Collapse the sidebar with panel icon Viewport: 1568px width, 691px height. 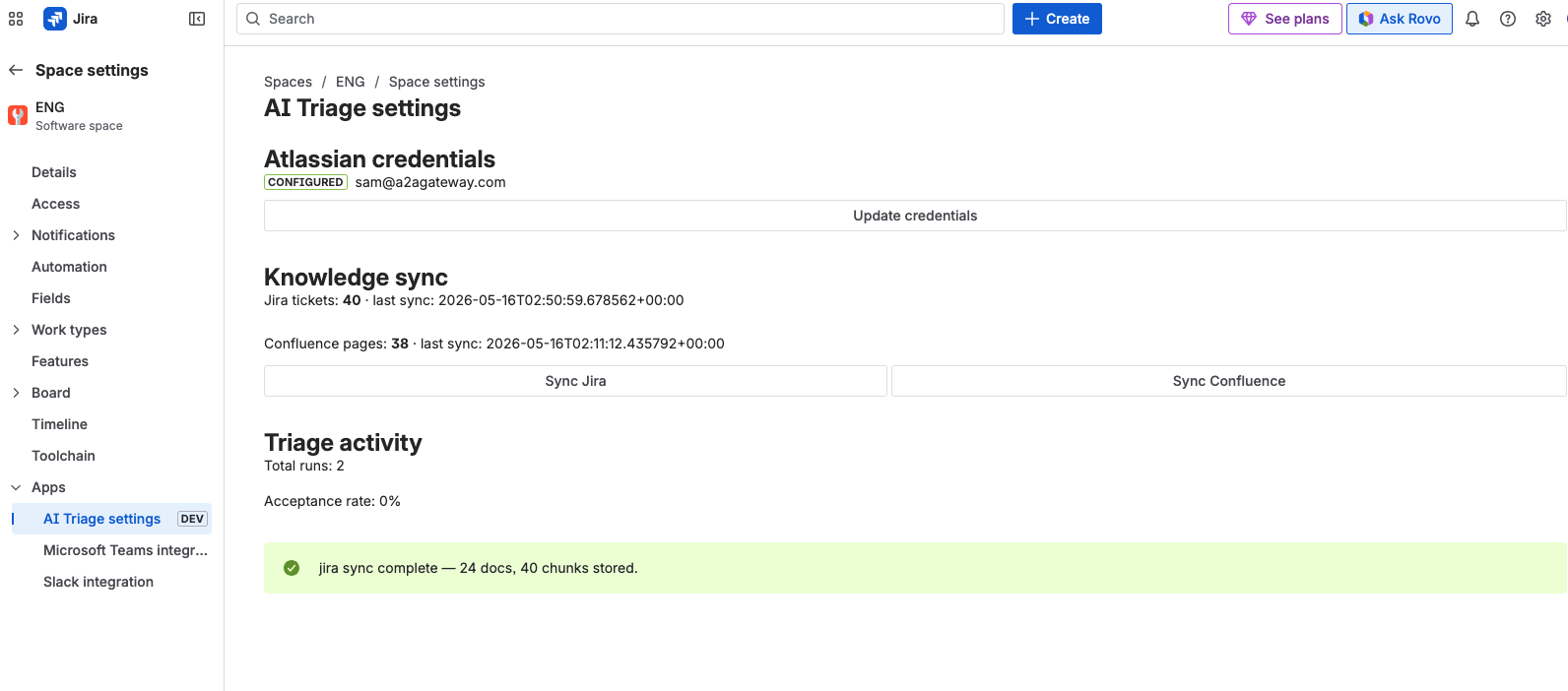[197, 19]
